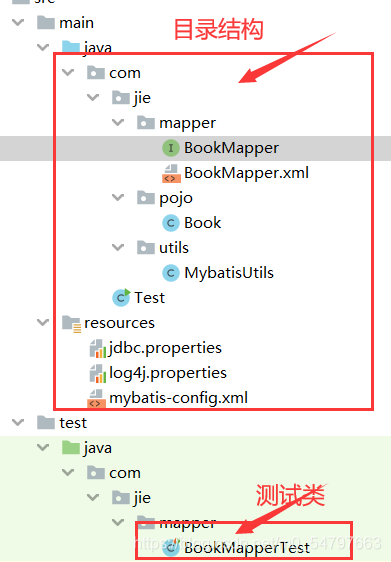Collapse the test folder chevron
391x562 pixels.
click(x=18, y=423)
